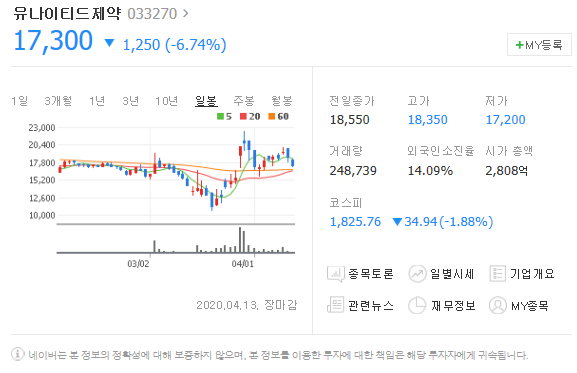Image resolution: width=577 pixels, height=373 pixels.
Task: Click the 23,000 price axis label
Action: pos(42,128)
